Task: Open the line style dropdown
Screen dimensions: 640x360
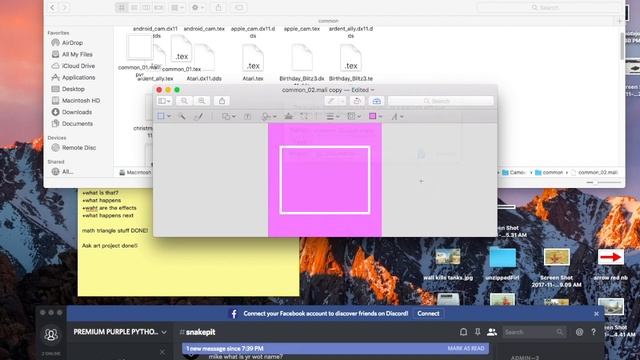Action: pos(333,116)
